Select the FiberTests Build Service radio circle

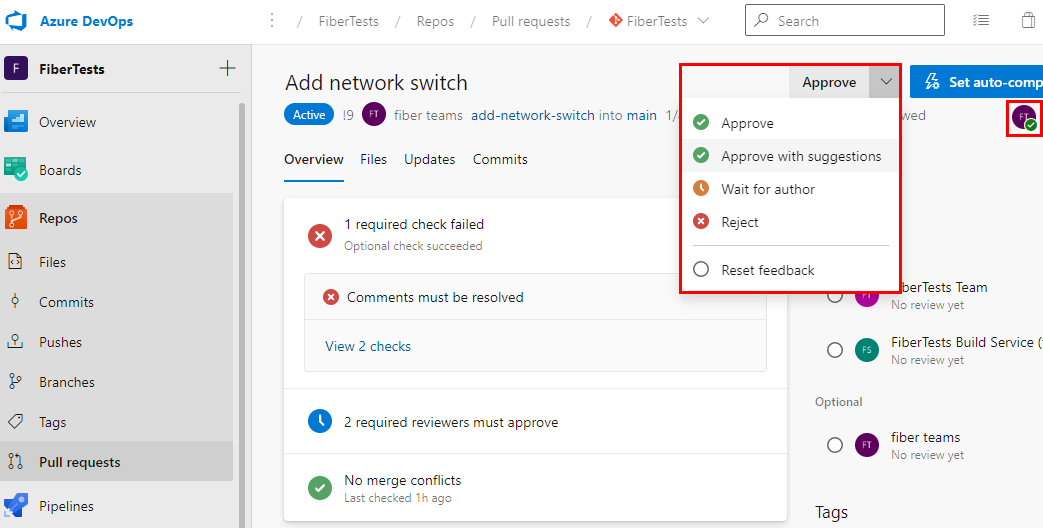pyautogui.click(x=835, y=350)
